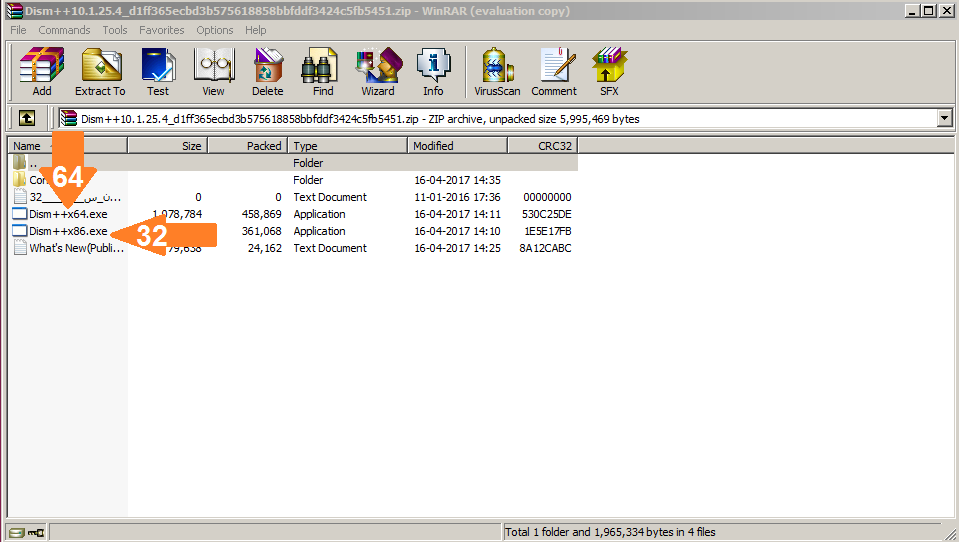Open the Options menu
The image size is (959, 542).
click(x=215, y=30)
